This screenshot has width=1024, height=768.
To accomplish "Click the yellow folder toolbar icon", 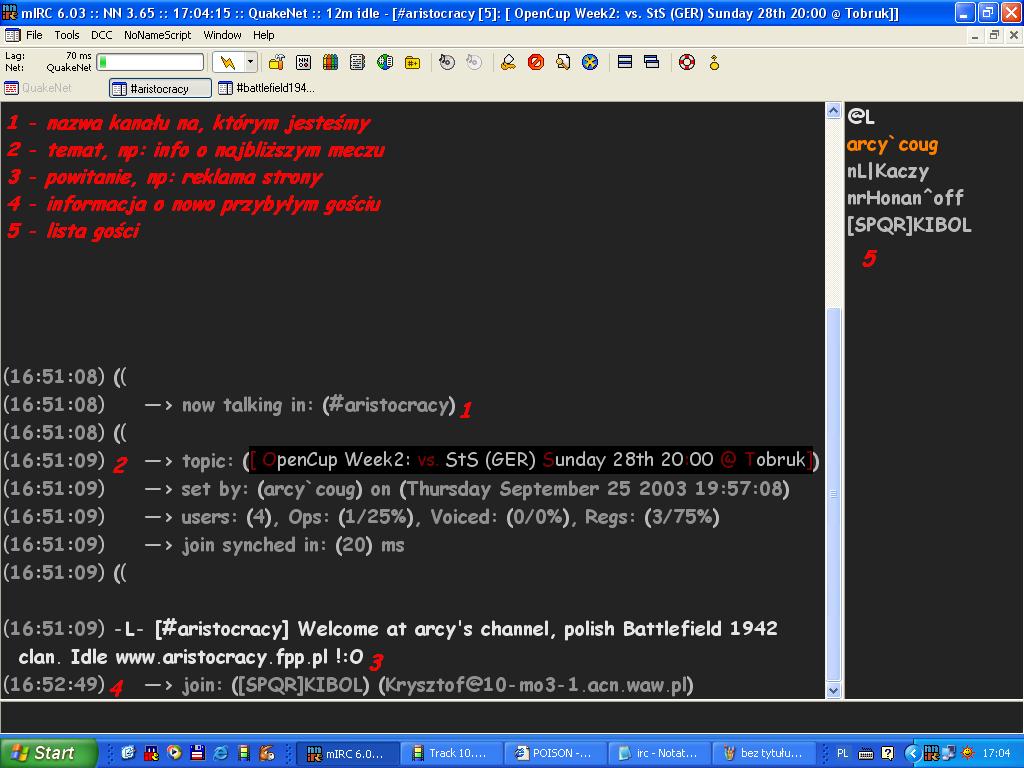I will (412, 62).
